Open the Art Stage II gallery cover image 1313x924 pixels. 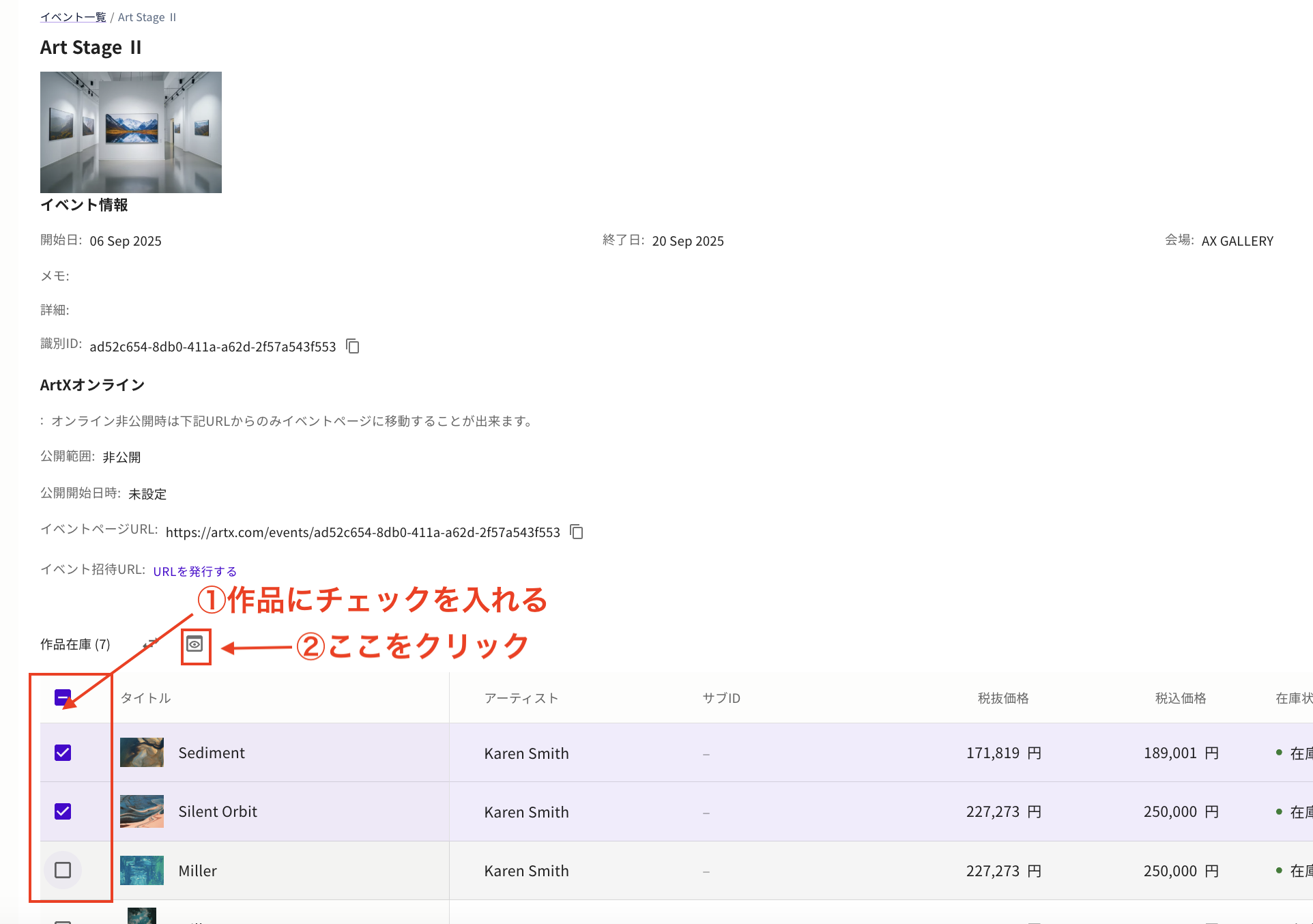tap(131, 132)
